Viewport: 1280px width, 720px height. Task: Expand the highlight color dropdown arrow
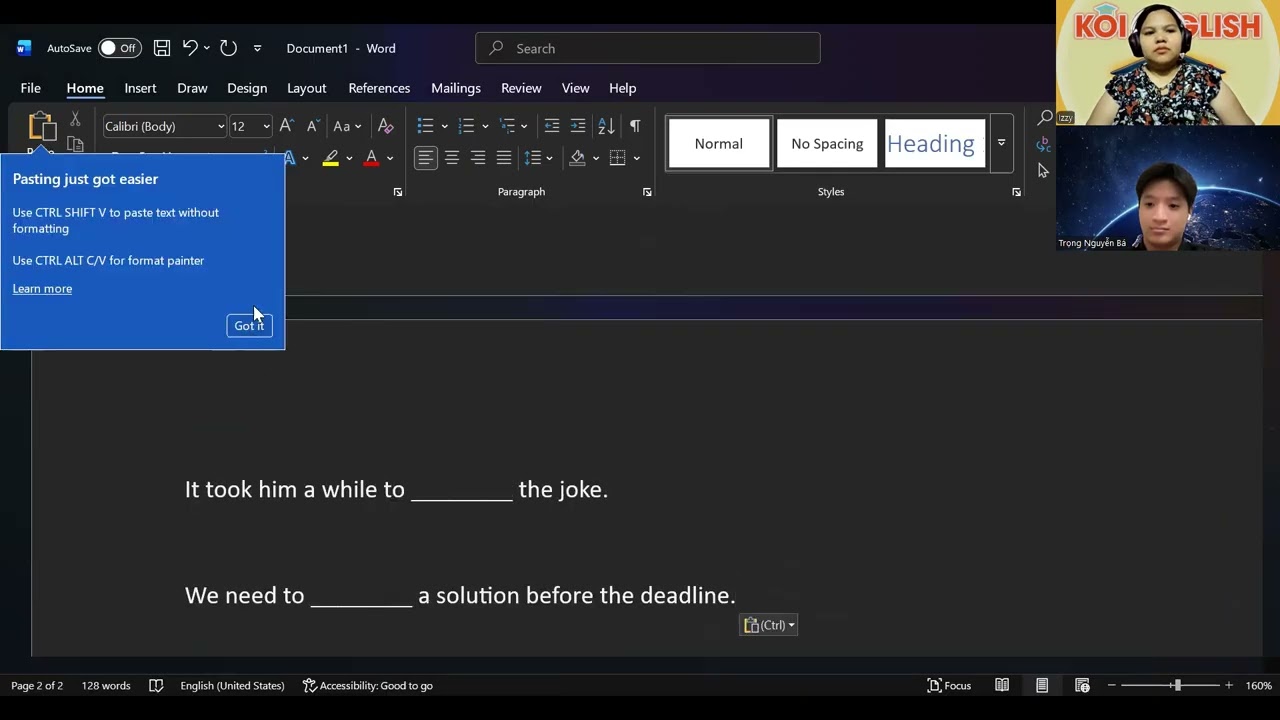point(349,158)
